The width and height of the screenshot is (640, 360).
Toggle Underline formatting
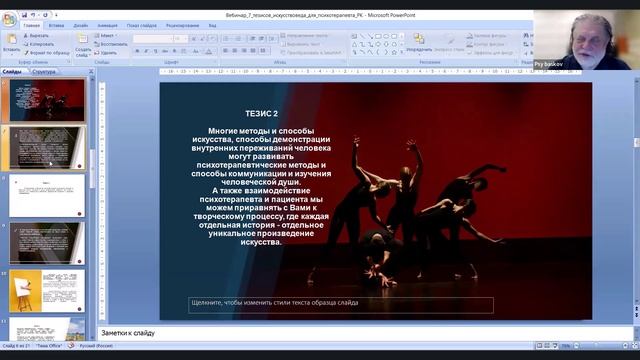coord(156,51)
